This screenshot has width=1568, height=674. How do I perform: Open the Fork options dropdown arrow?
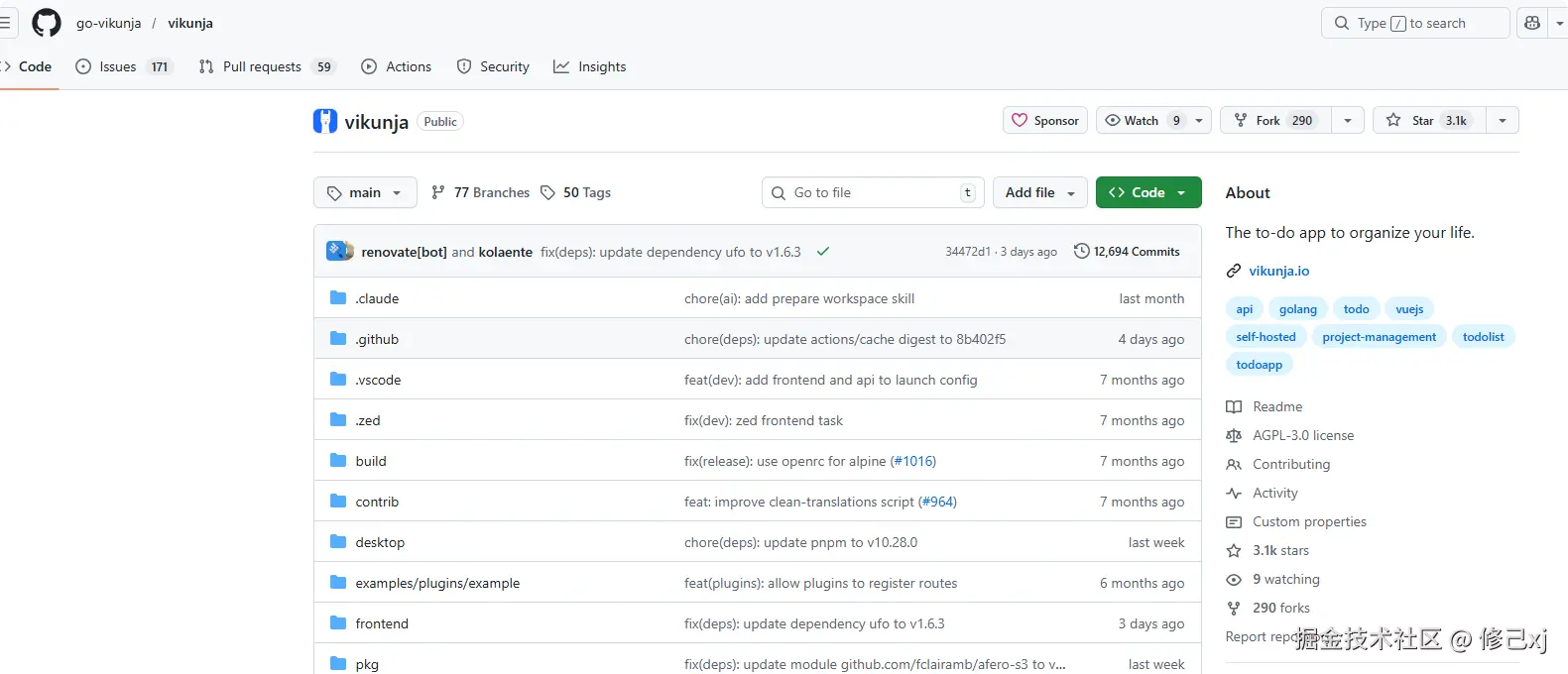click(x=1347, y=120)
